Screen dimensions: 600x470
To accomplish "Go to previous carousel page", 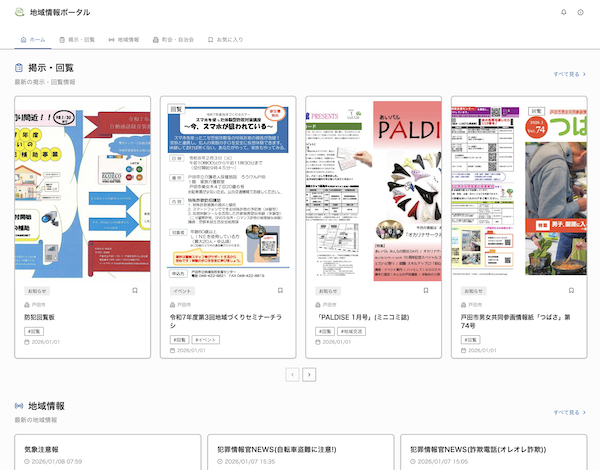I will [292, 375].
